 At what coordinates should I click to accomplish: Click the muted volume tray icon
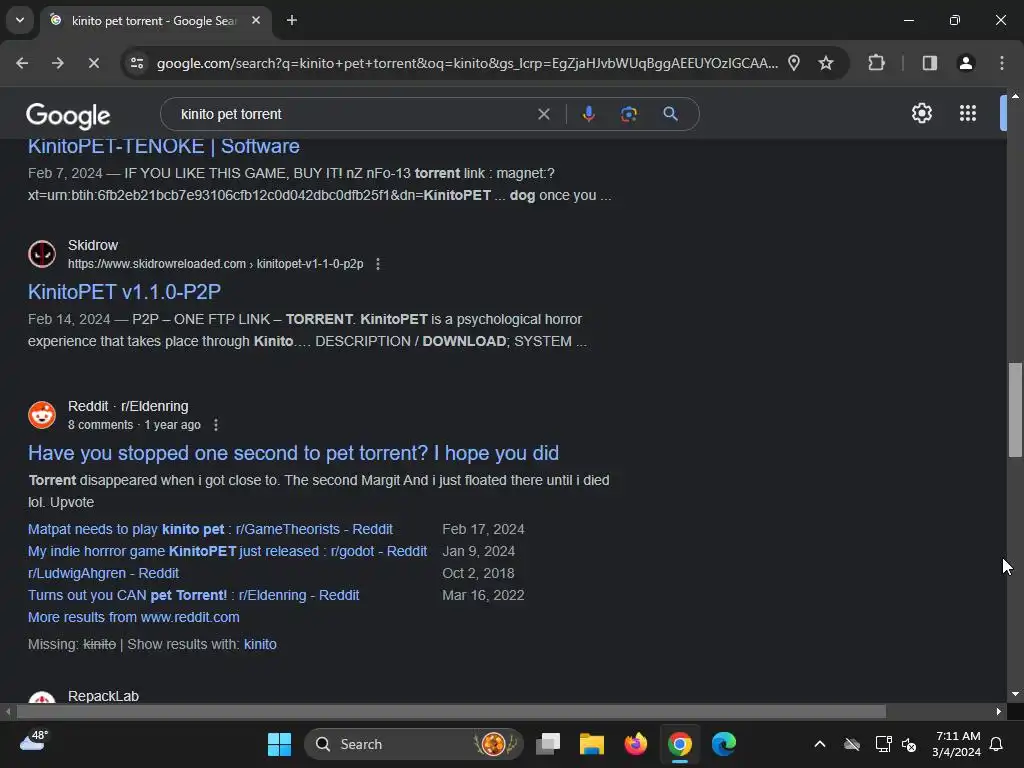908,744
